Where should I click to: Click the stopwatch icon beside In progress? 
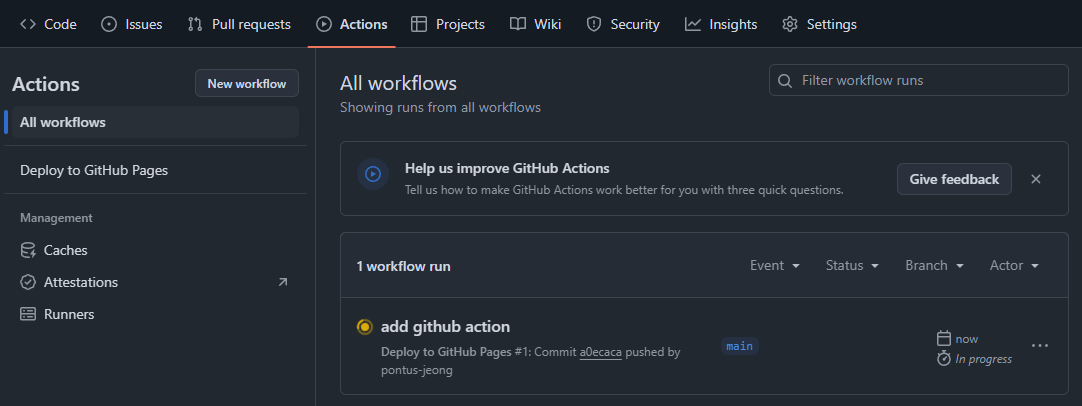tap(944, 358)
